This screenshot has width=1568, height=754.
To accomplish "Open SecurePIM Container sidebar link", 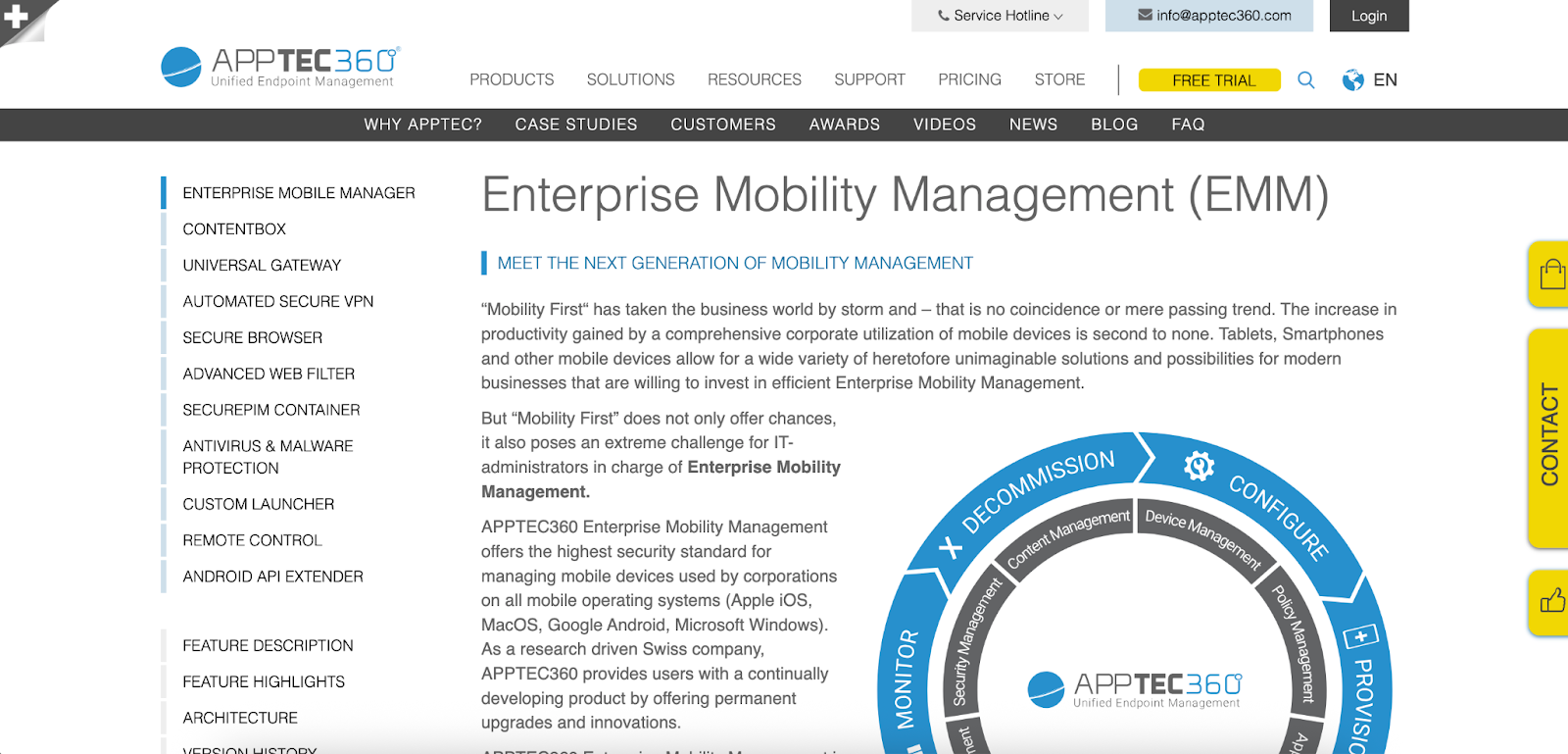I will [x=271, y=410].
